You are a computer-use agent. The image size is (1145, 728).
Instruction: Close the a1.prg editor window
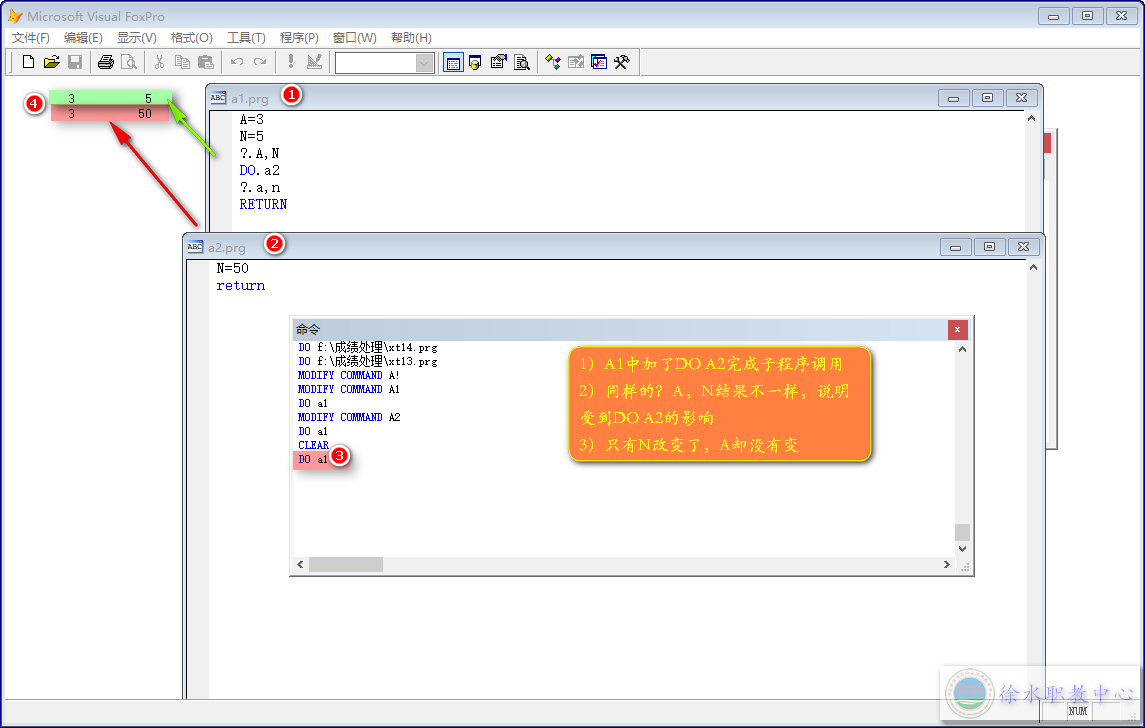1022,98
